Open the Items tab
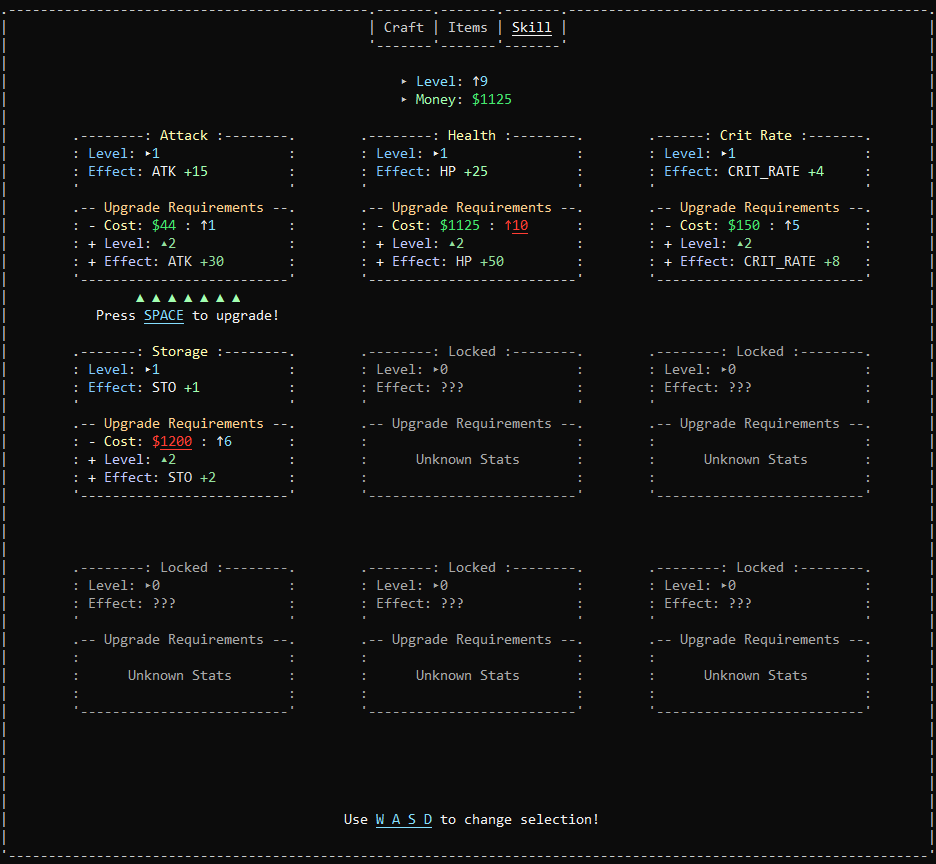Screen dimensions: 936x864 (467, 27)
